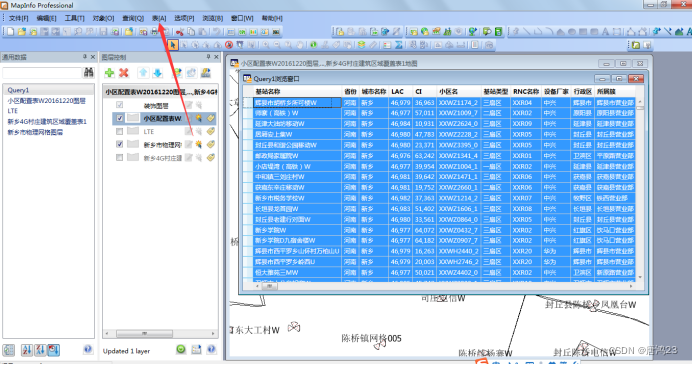Click the green plus Add Layer icon
The width and height of the screenshot is (693, 365).
[x=109, y=73]
